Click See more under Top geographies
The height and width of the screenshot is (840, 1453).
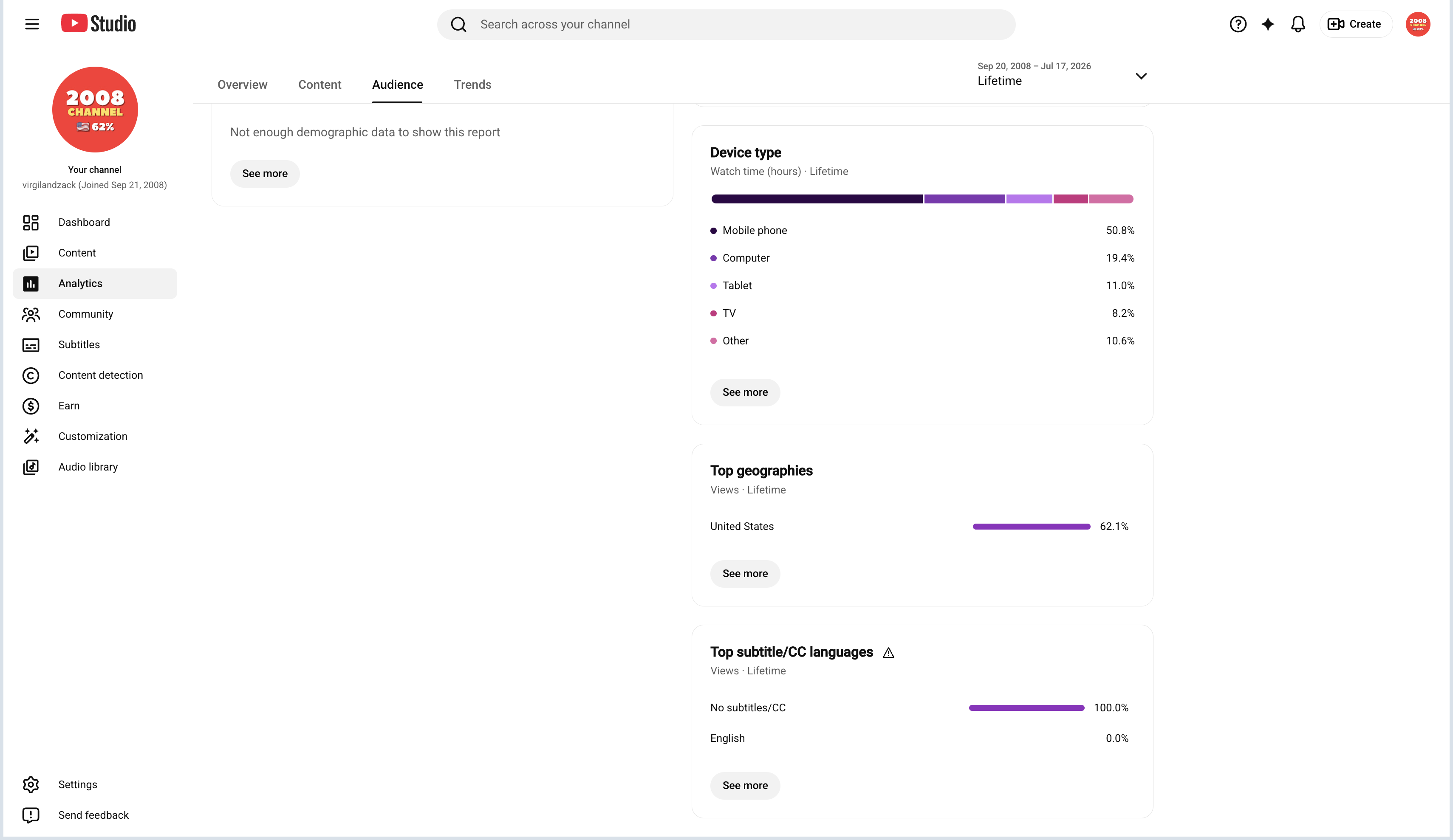tap(745, 574)
